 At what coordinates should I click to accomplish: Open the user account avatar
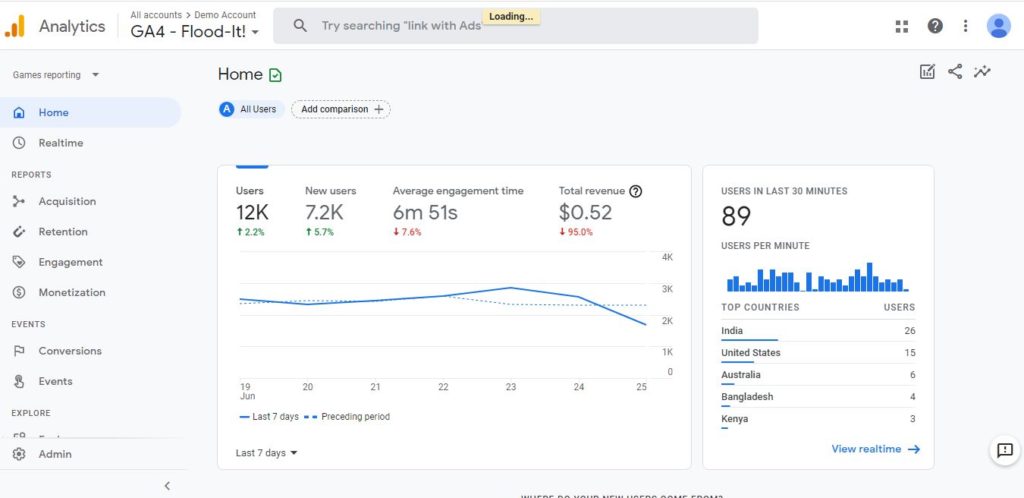(x=999, y=26)
